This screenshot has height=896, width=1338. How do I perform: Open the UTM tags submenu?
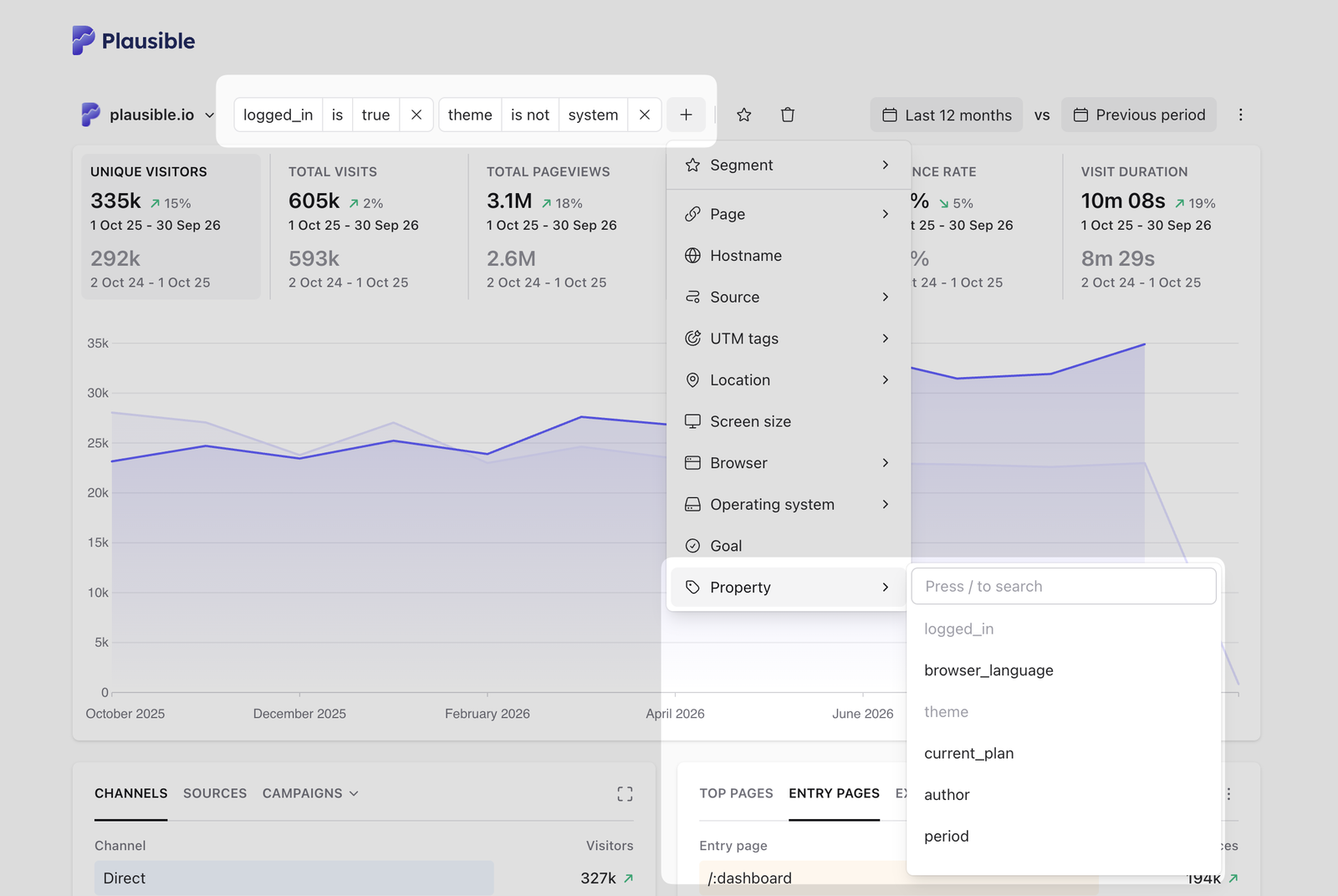pyautogui.click(x=789, y=339)
